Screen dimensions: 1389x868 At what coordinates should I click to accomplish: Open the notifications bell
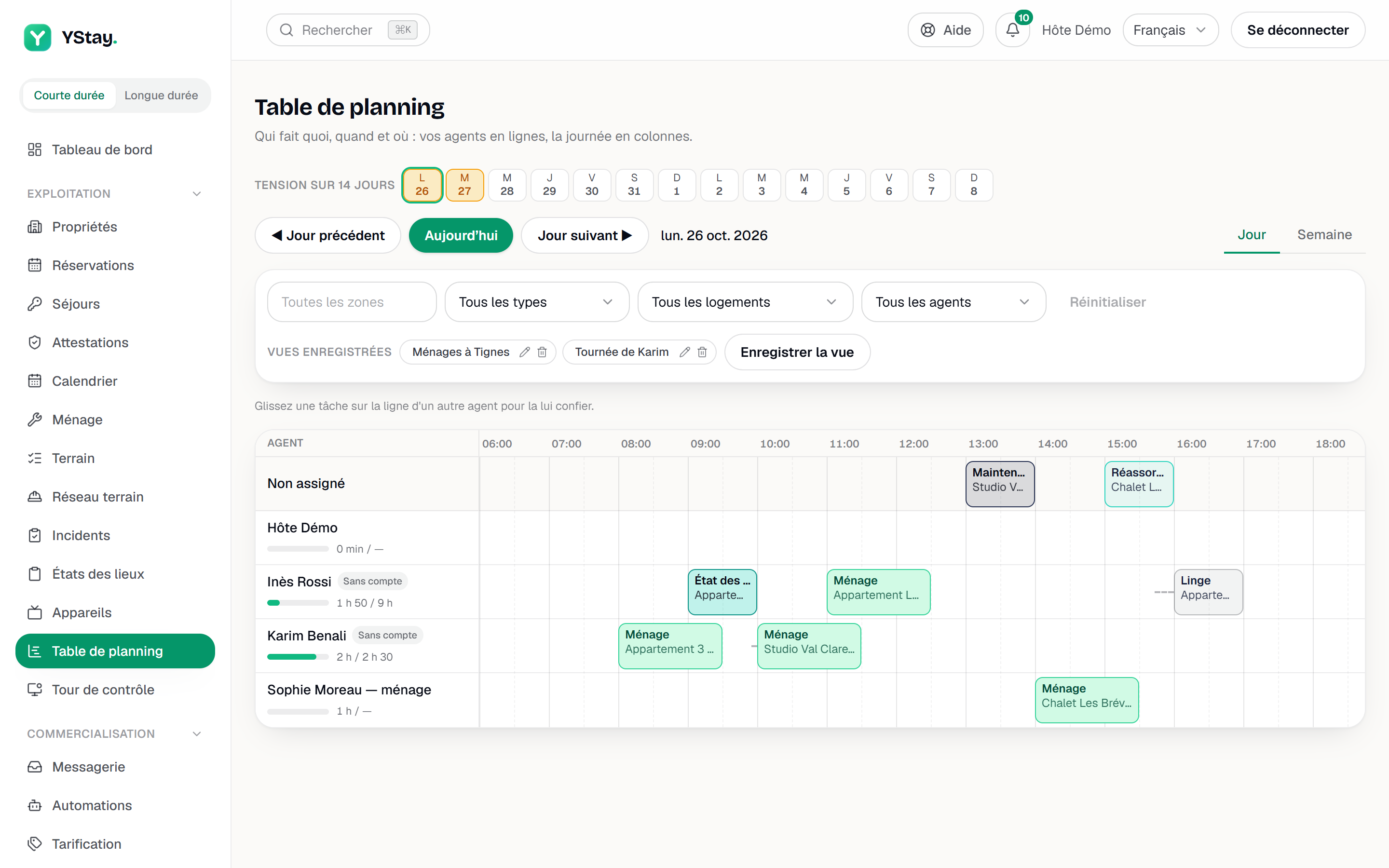pos(1012,30)
